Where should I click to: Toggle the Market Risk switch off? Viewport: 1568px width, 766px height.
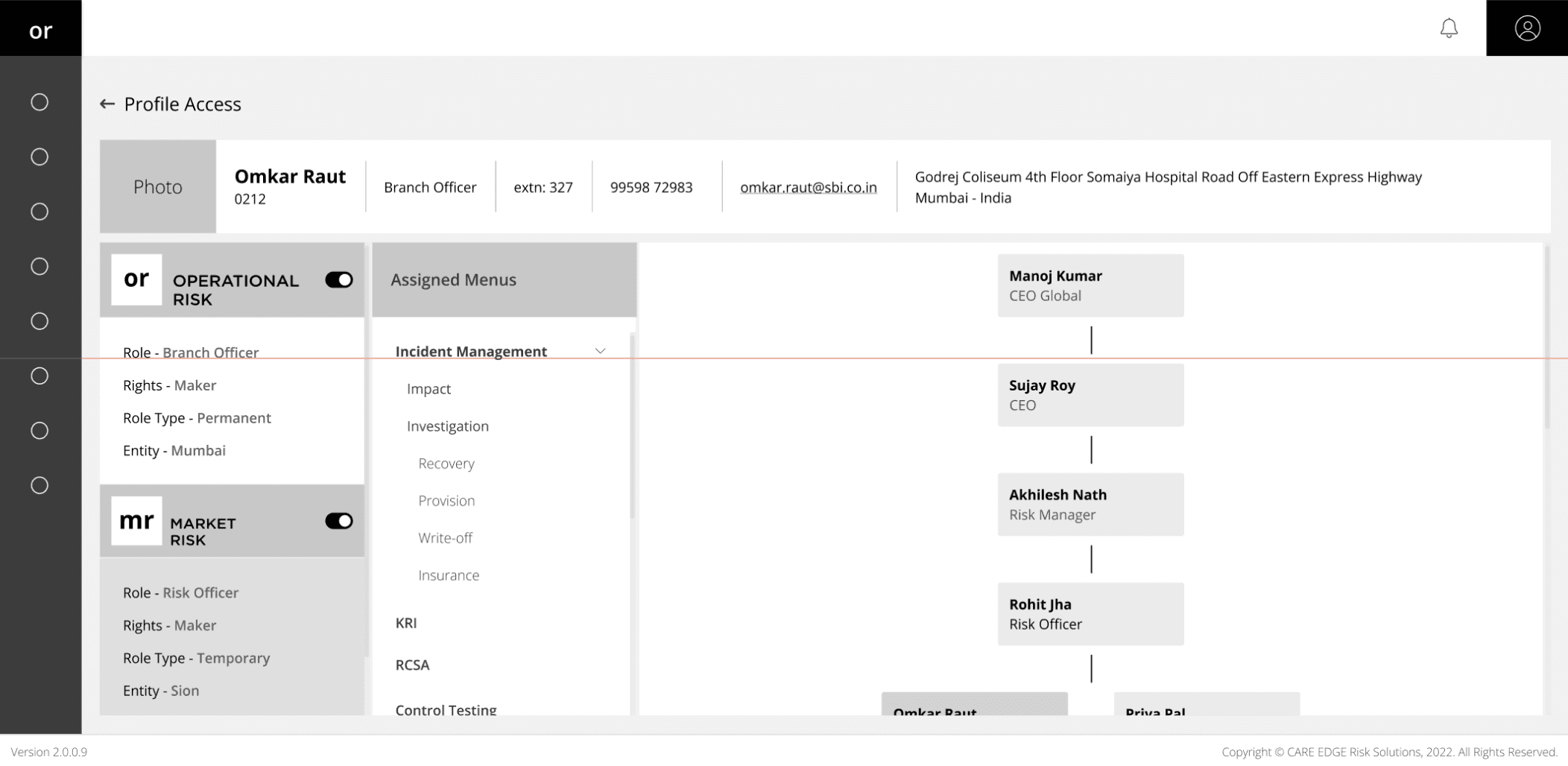(x=339, y=521)
